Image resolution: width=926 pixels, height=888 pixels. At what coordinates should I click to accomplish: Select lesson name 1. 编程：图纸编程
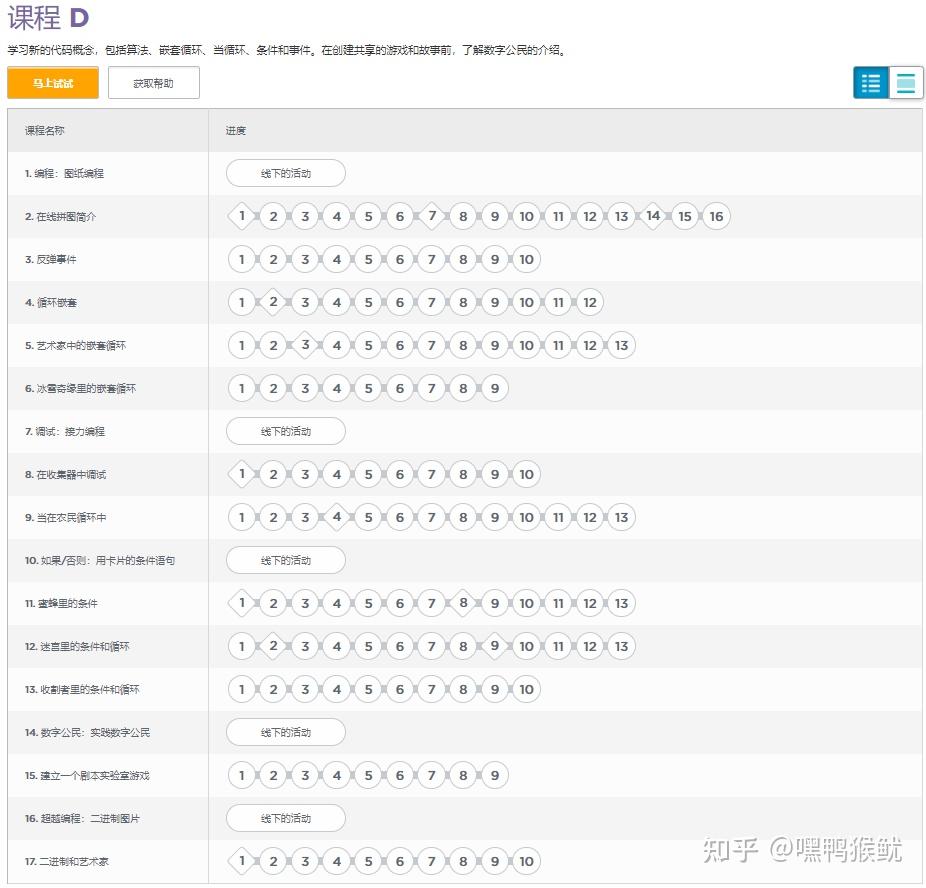(64, 173)
